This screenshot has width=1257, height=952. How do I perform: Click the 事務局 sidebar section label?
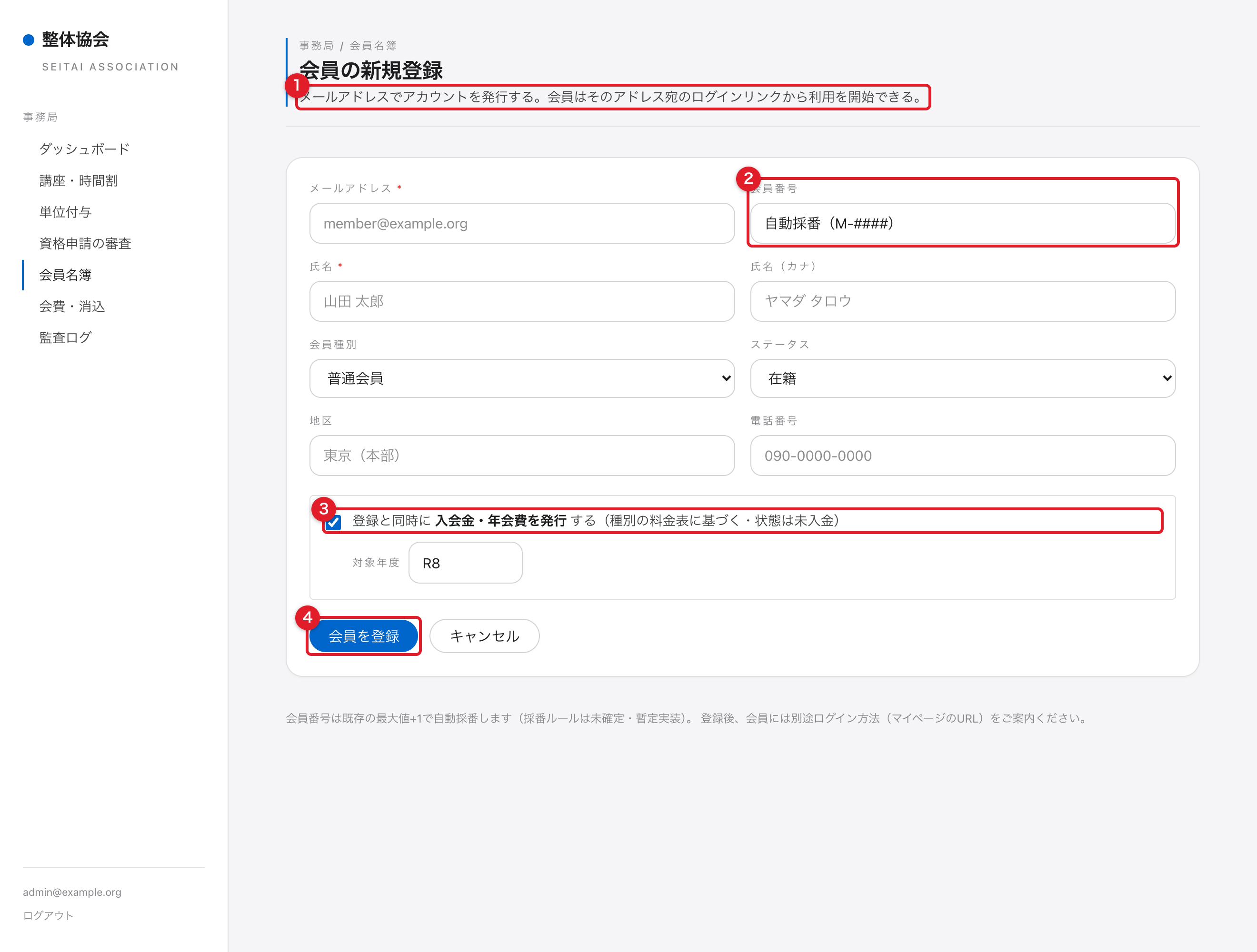click(x=40, y=117)
